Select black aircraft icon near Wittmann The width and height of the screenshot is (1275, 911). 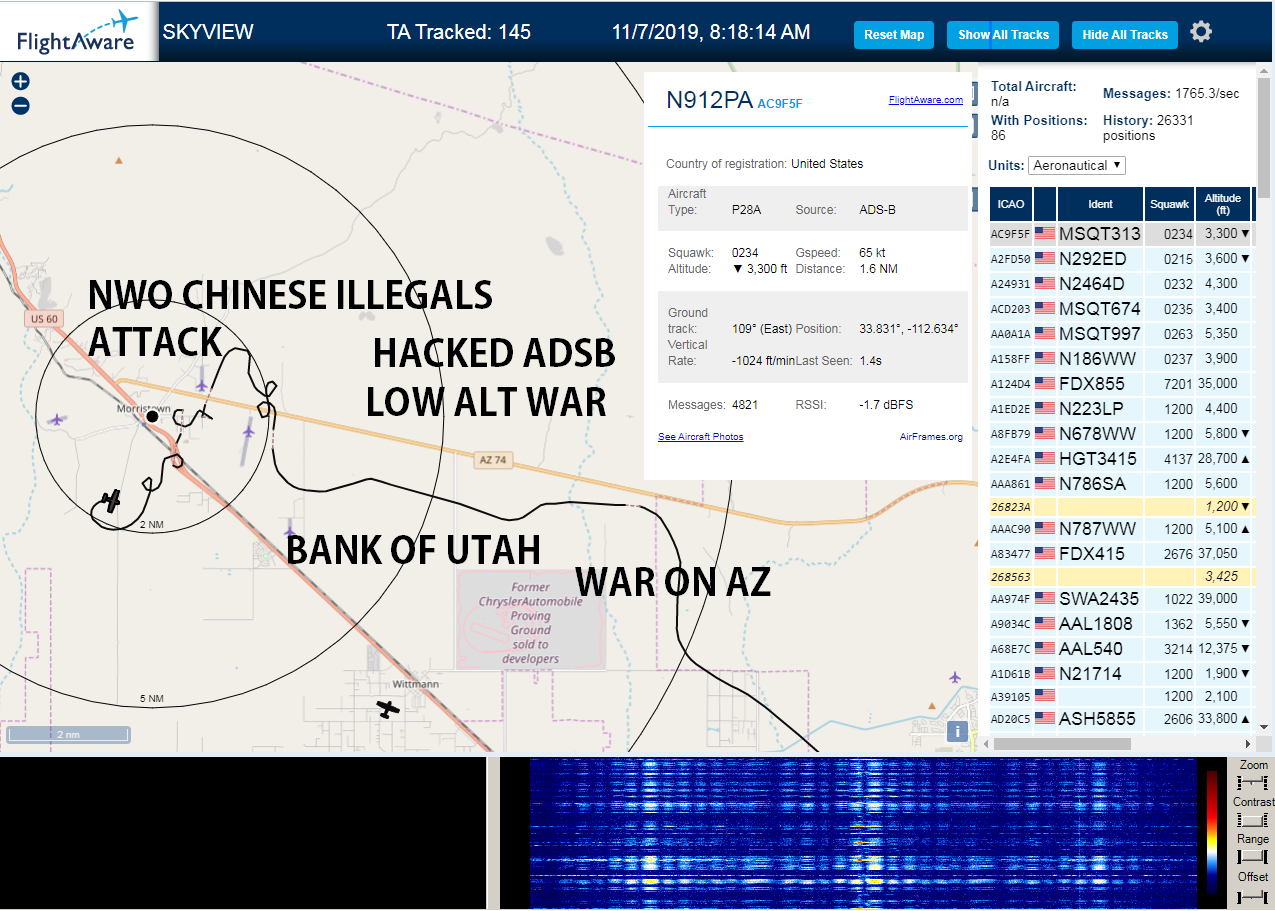coord(388,709)
